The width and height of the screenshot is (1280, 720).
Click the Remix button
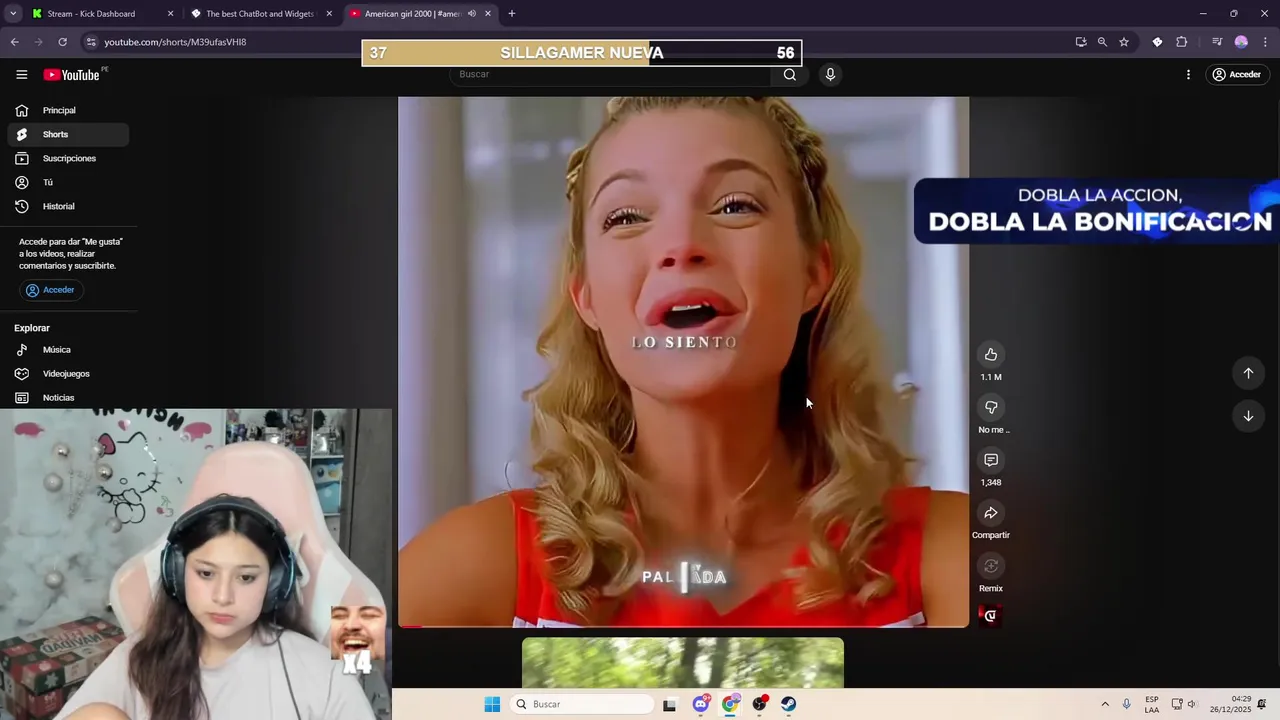point(991,566)
